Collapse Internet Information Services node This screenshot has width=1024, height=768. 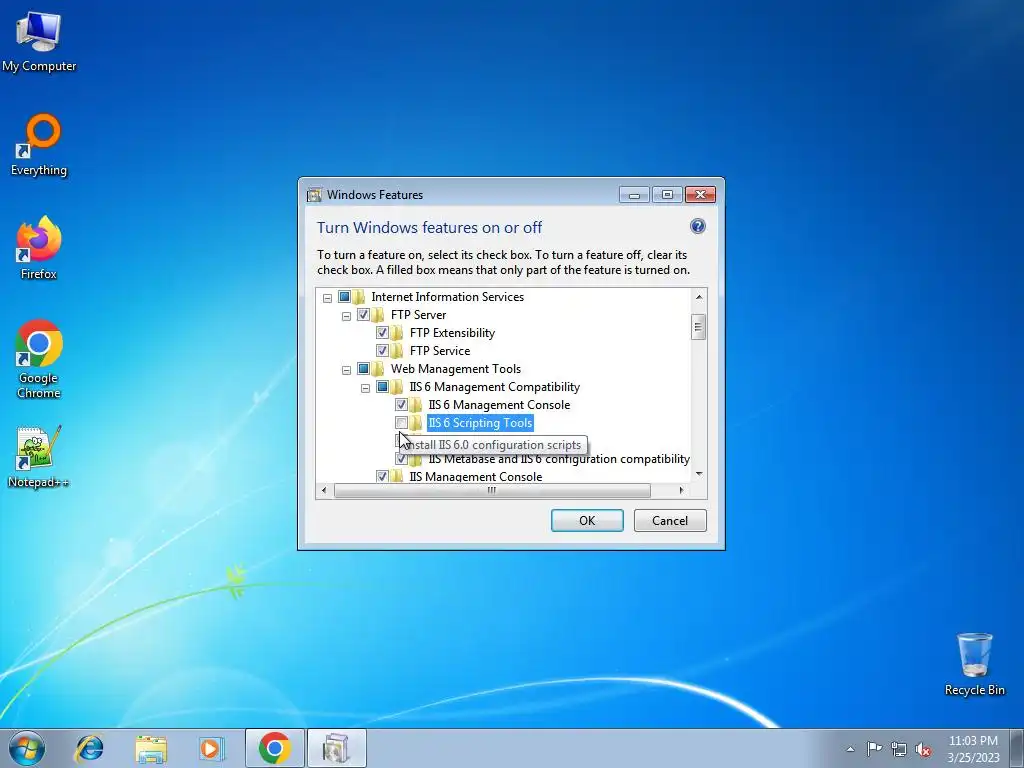(x=327, y=298)
